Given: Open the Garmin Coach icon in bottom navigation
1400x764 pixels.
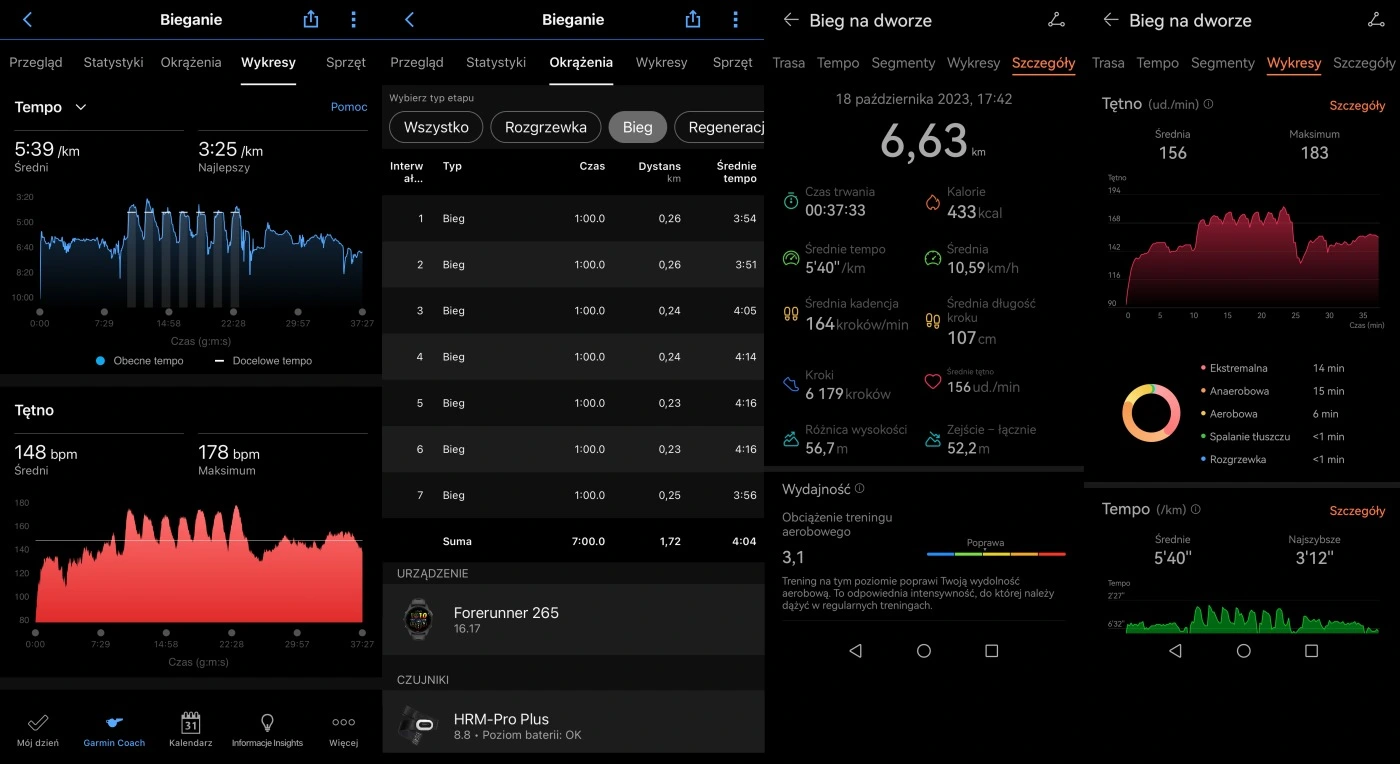Looking at the screenshot, I should 114,723.
